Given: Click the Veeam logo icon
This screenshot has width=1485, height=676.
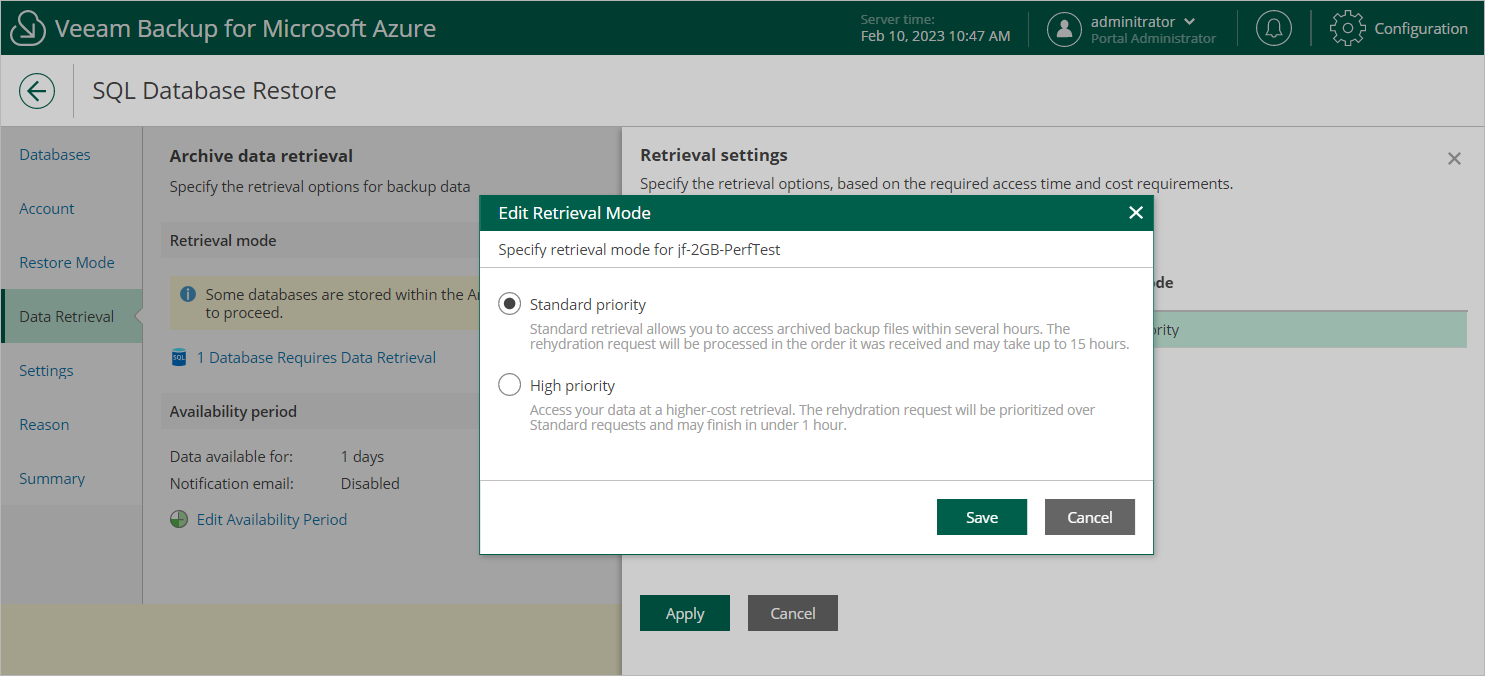Looking at the screenshot, I should coord(28,29).
